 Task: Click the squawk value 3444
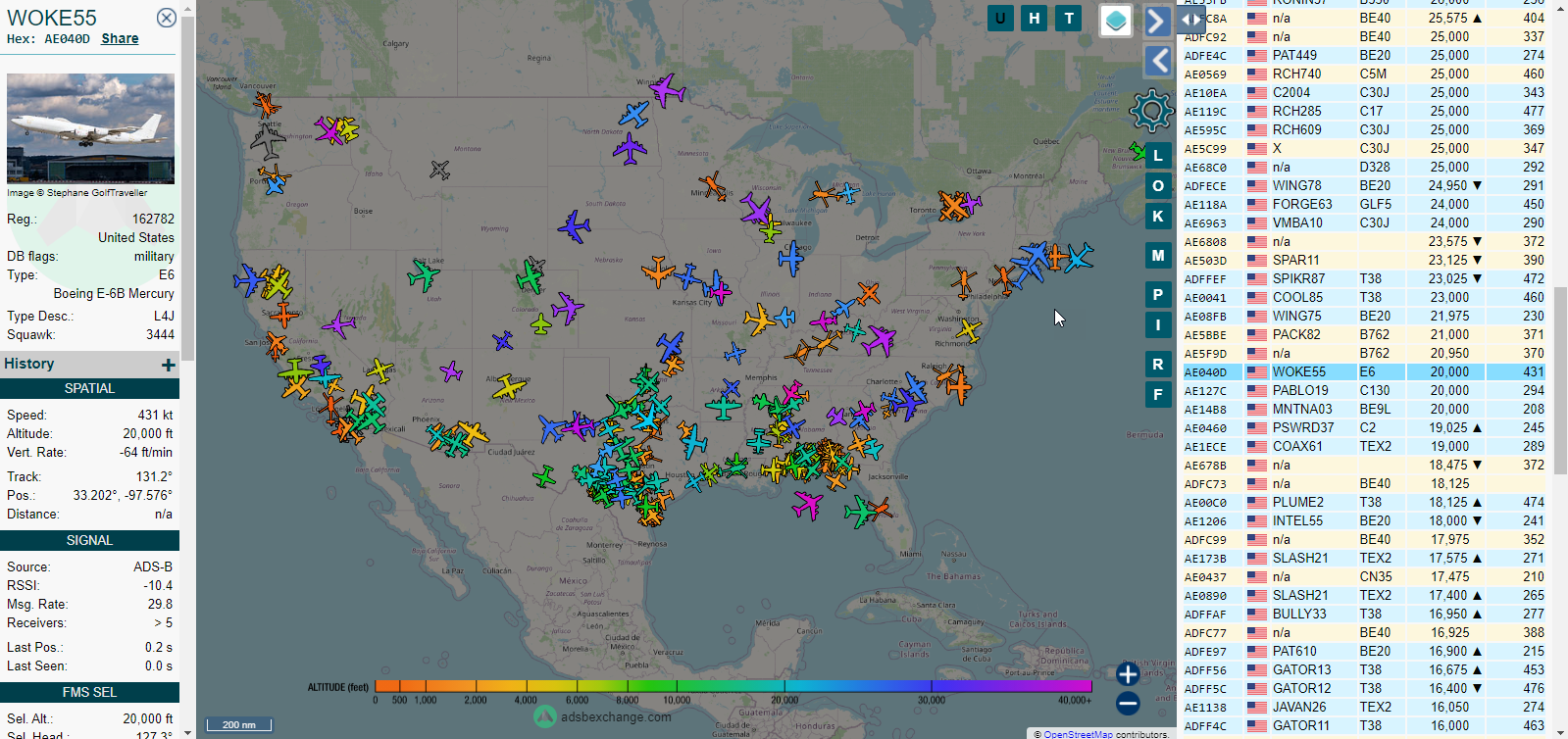pyautogui.click(x=160, y=335)
